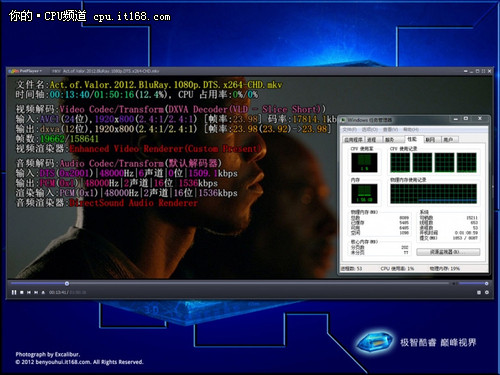Screen dimensions: 500x375
Task: Pause the video in PotPlayer
Action: (14, 292)
